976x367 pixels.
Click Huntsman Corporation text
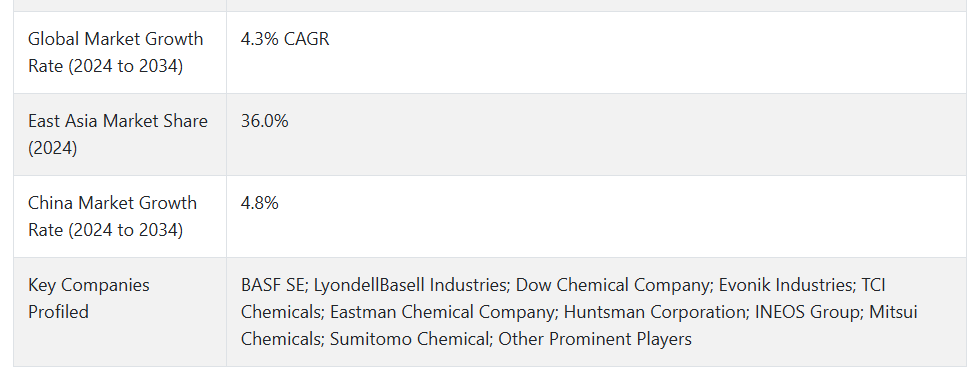[655, 312]
